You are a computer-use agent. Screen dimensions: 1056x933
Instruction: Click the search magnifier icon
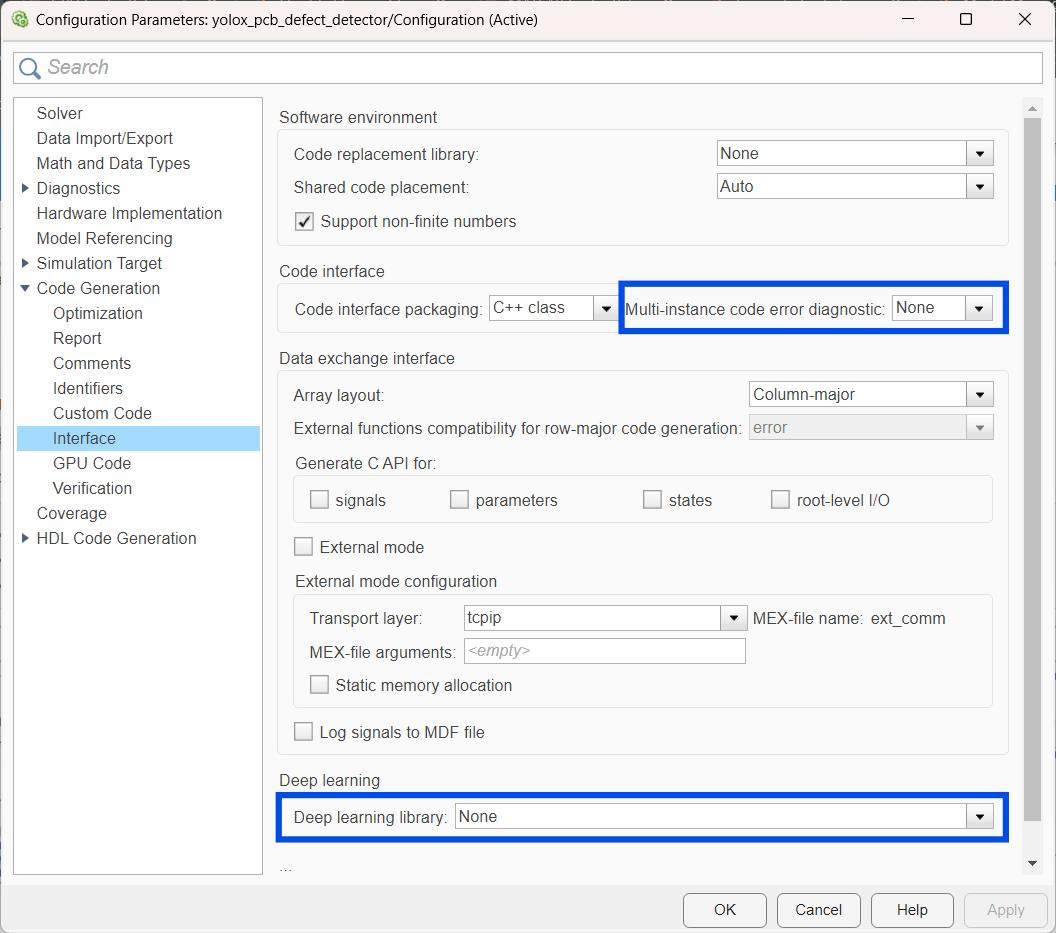click(x=30, y=68)
